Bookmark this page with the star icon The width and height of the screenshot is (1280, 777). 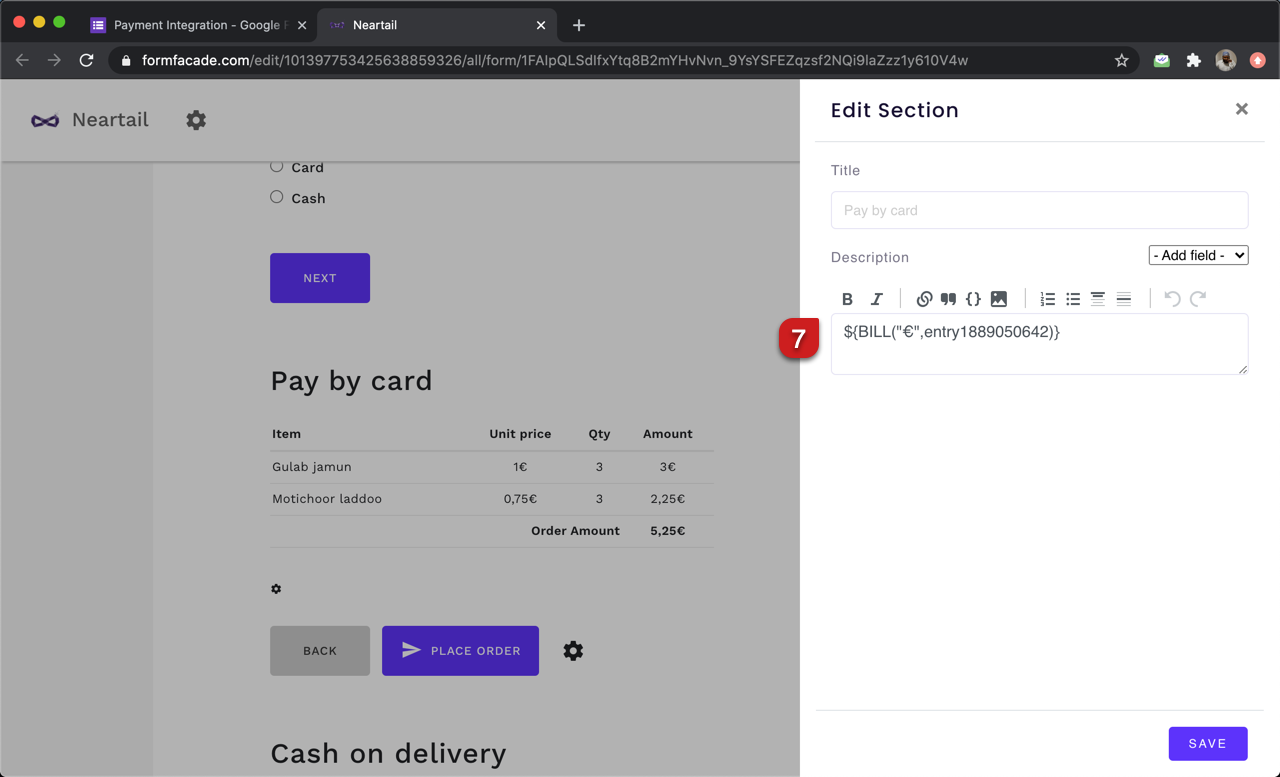coord(1122,60)
